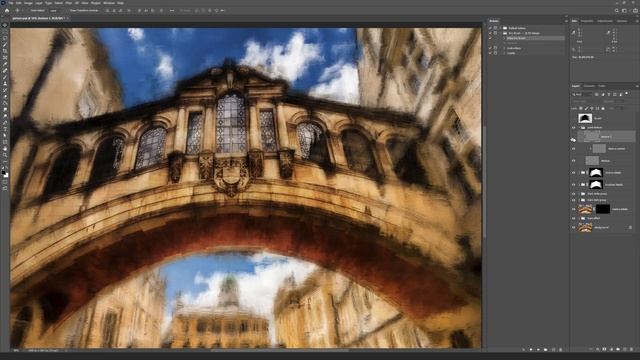Select the Move tool in the toolbar
The height and width of the screenshot is (360, 640).
click(x=5, y=25)
